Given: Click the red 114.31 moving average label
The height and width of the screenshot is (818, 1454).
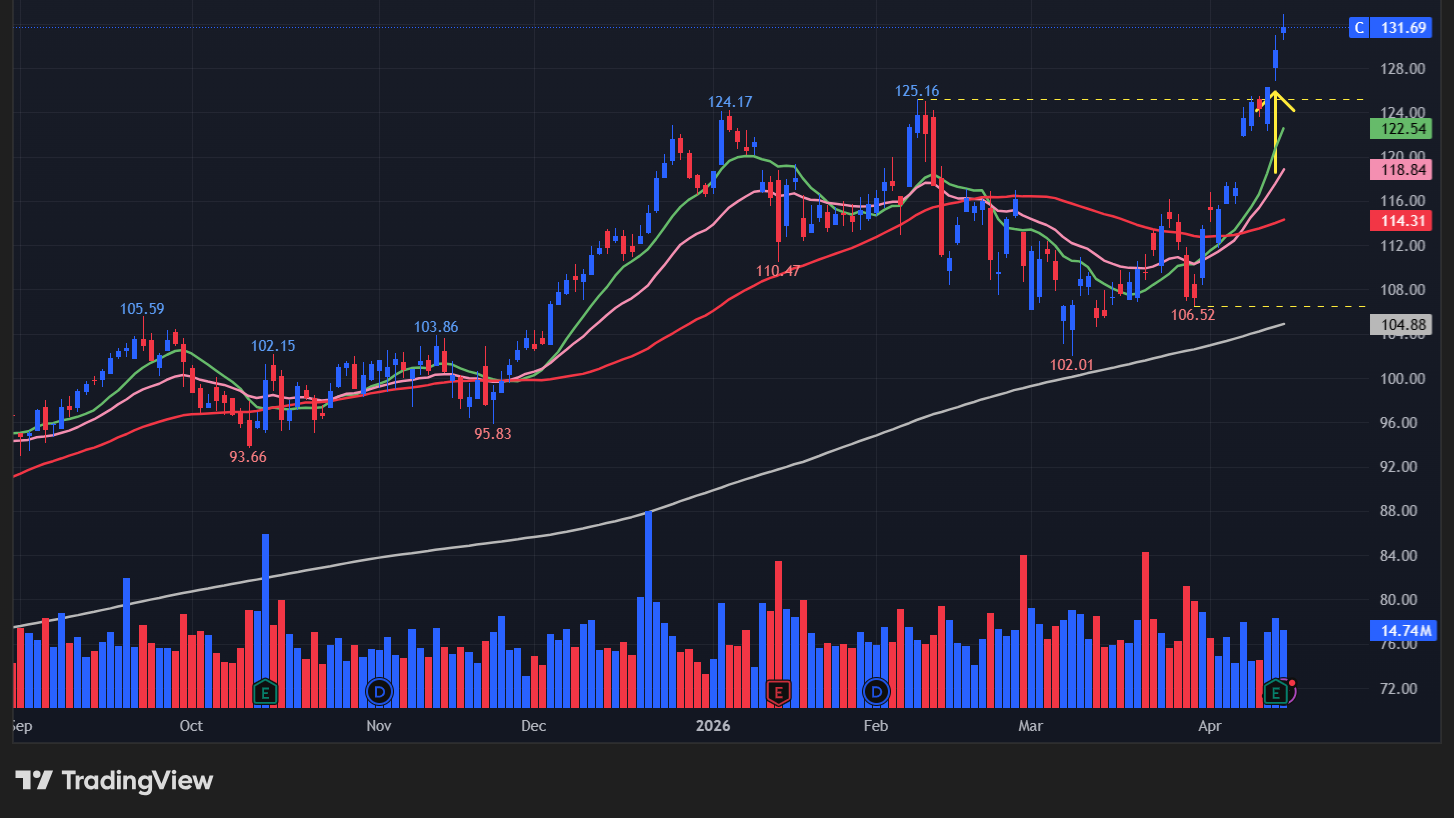Looking at the screenshot, I should click(1398, 221).
